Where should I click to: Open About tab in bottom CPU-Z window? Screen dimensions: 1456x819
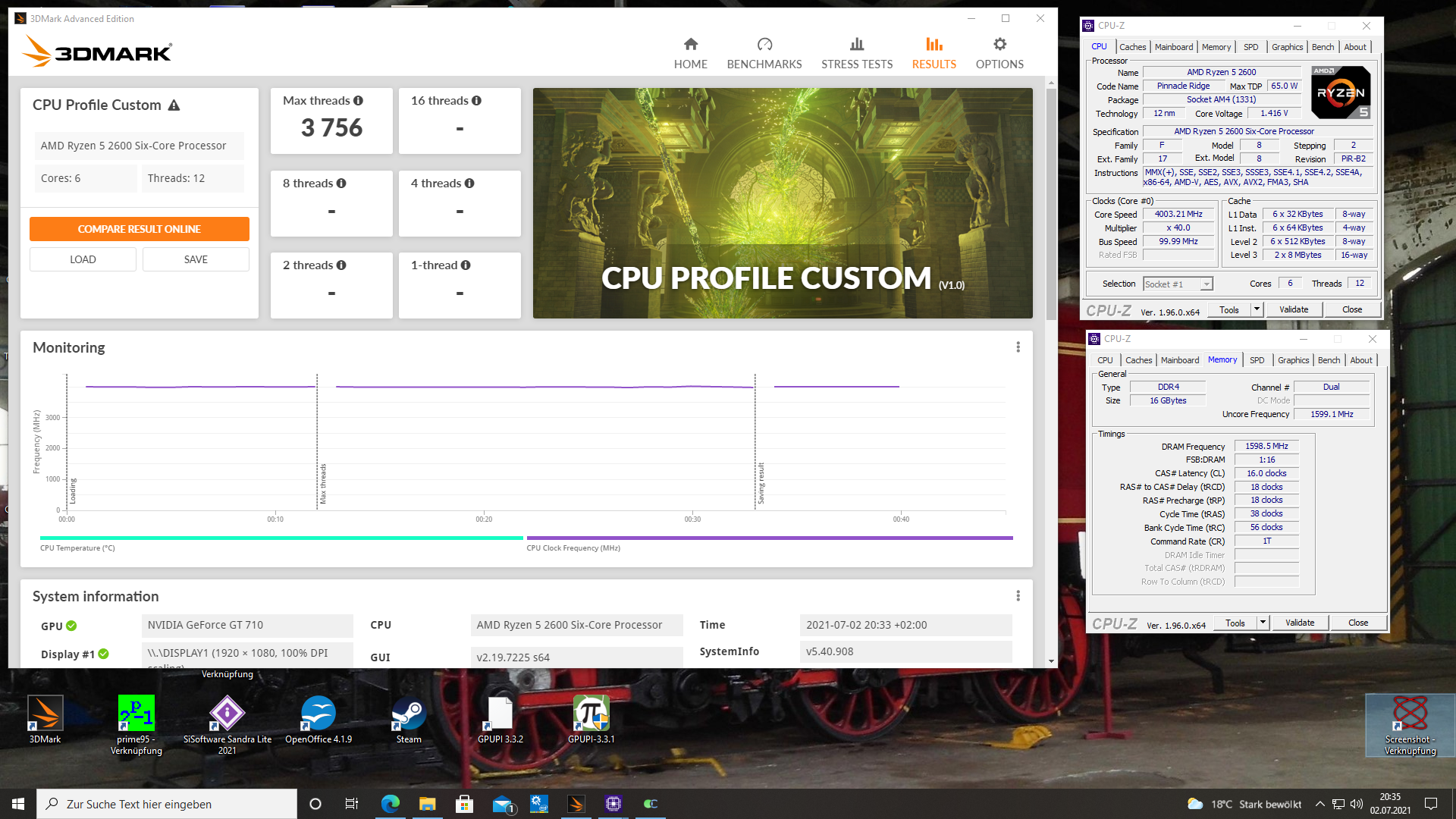click(1361, 360)
